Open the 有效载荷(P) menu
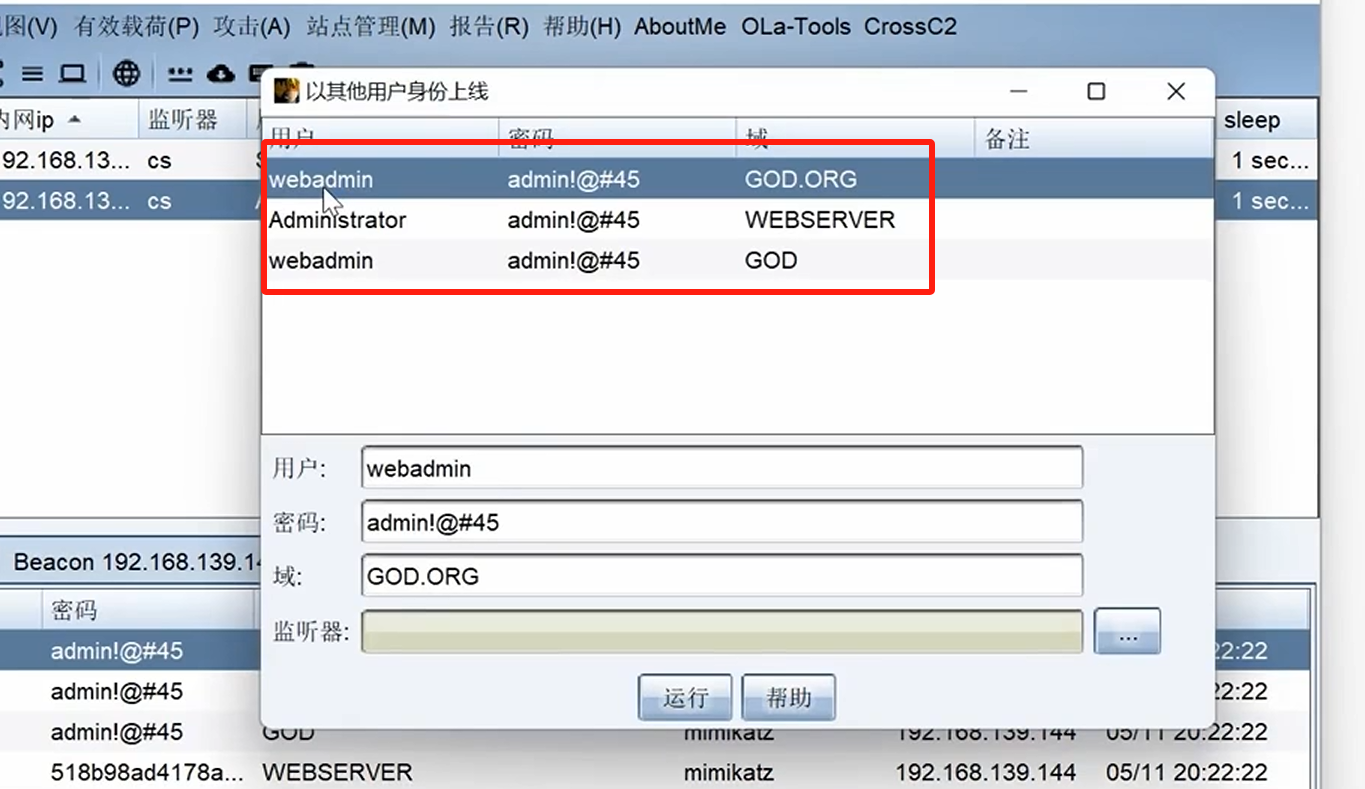 pos(137,27)
